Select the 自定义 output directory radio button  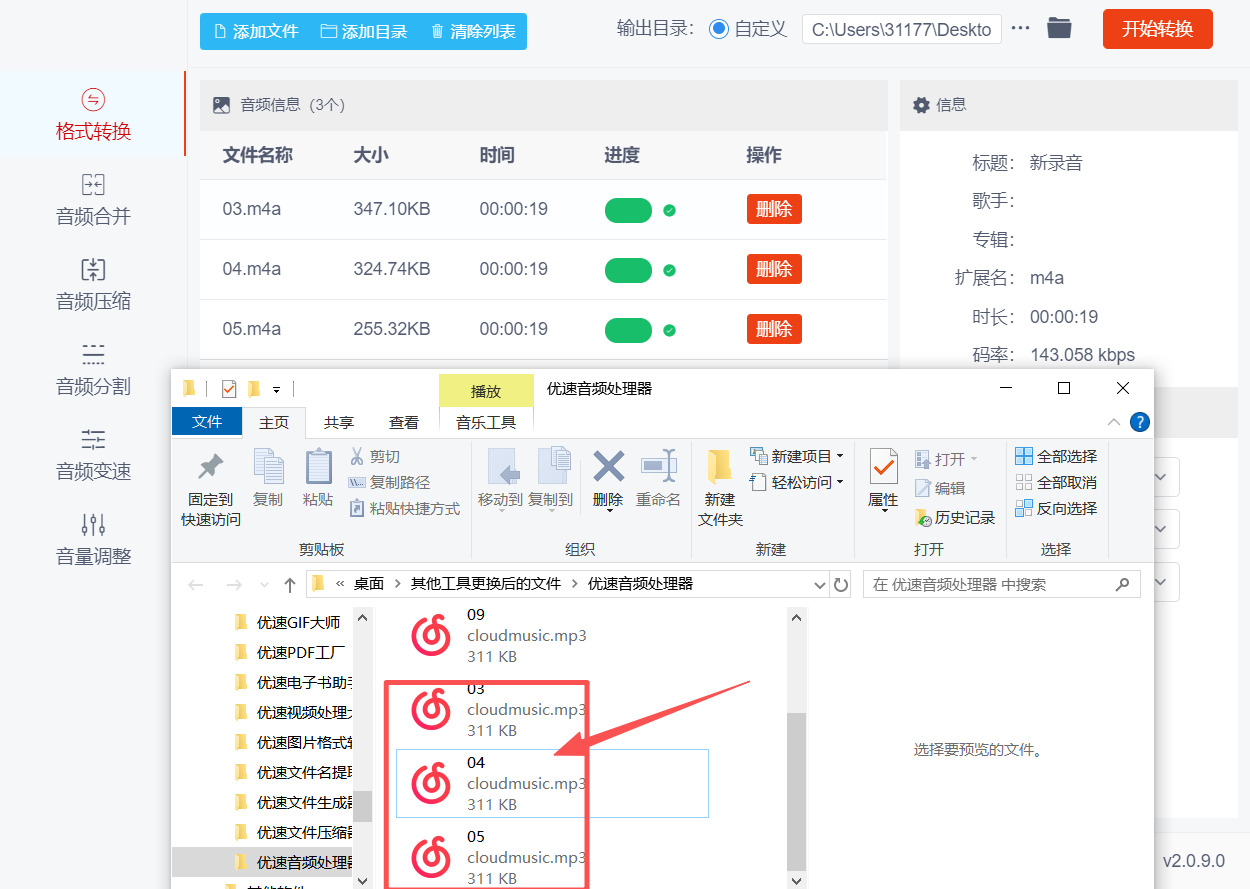click(x=718, y=29)
